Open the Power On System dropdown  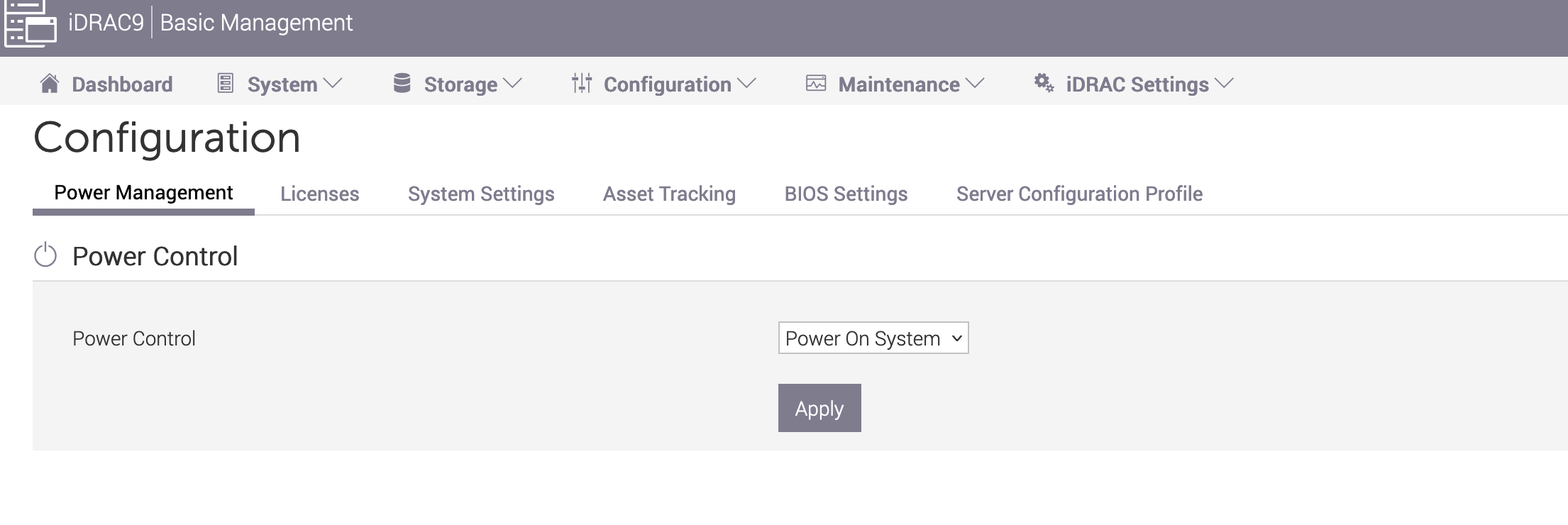pyautogui.click(x=873, y=338)
